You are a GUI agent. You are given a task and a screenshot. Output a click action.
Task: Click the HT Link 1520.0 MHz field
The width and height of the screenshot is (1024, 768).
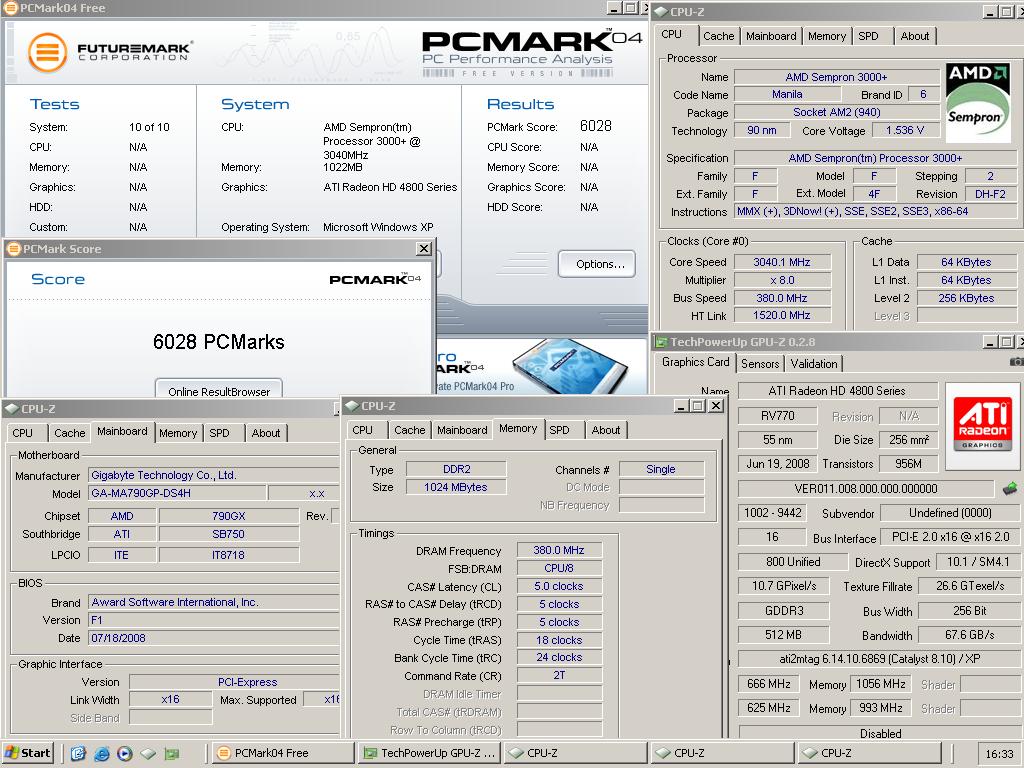[782, 315]
